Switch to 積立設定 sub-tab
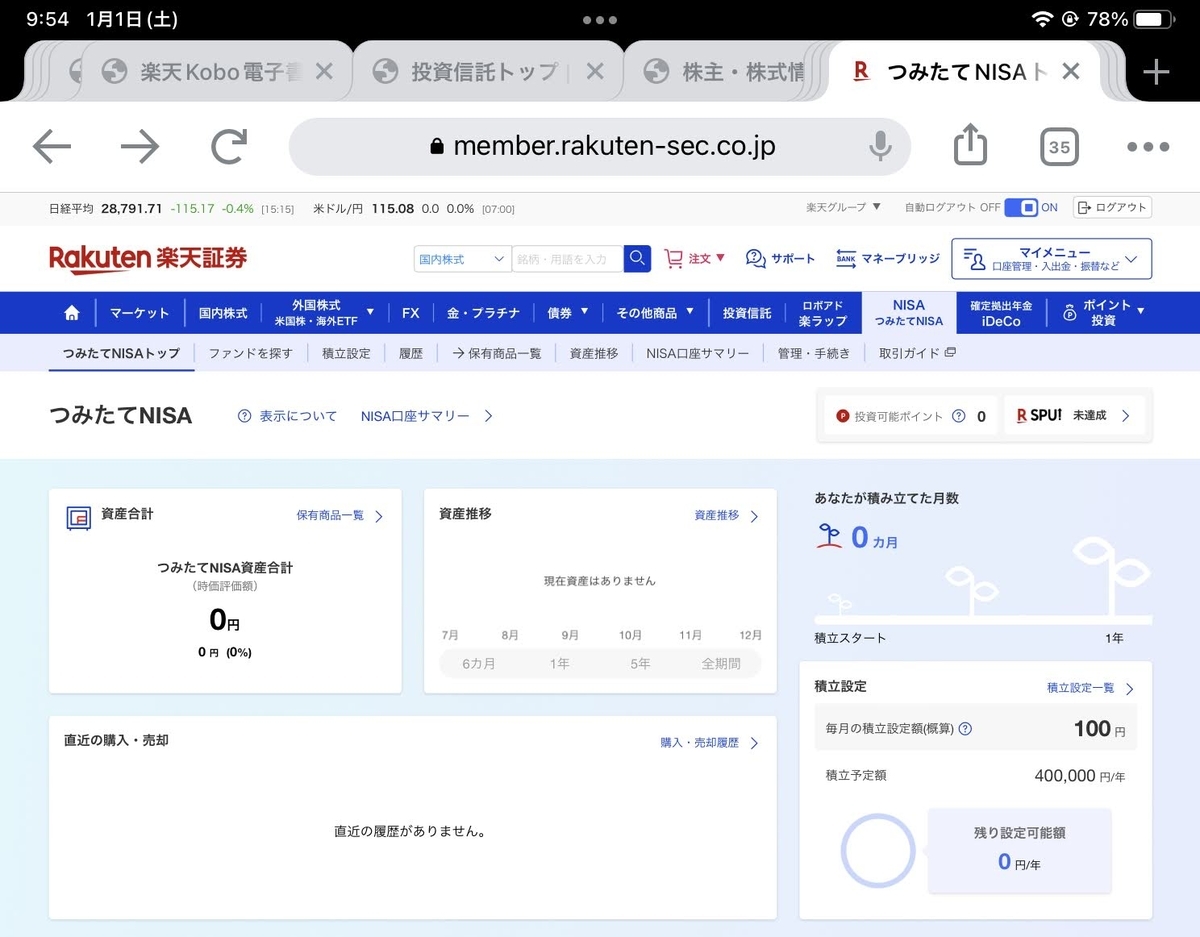The height and width of the screenshot is (937, 1200). point(346,353)
